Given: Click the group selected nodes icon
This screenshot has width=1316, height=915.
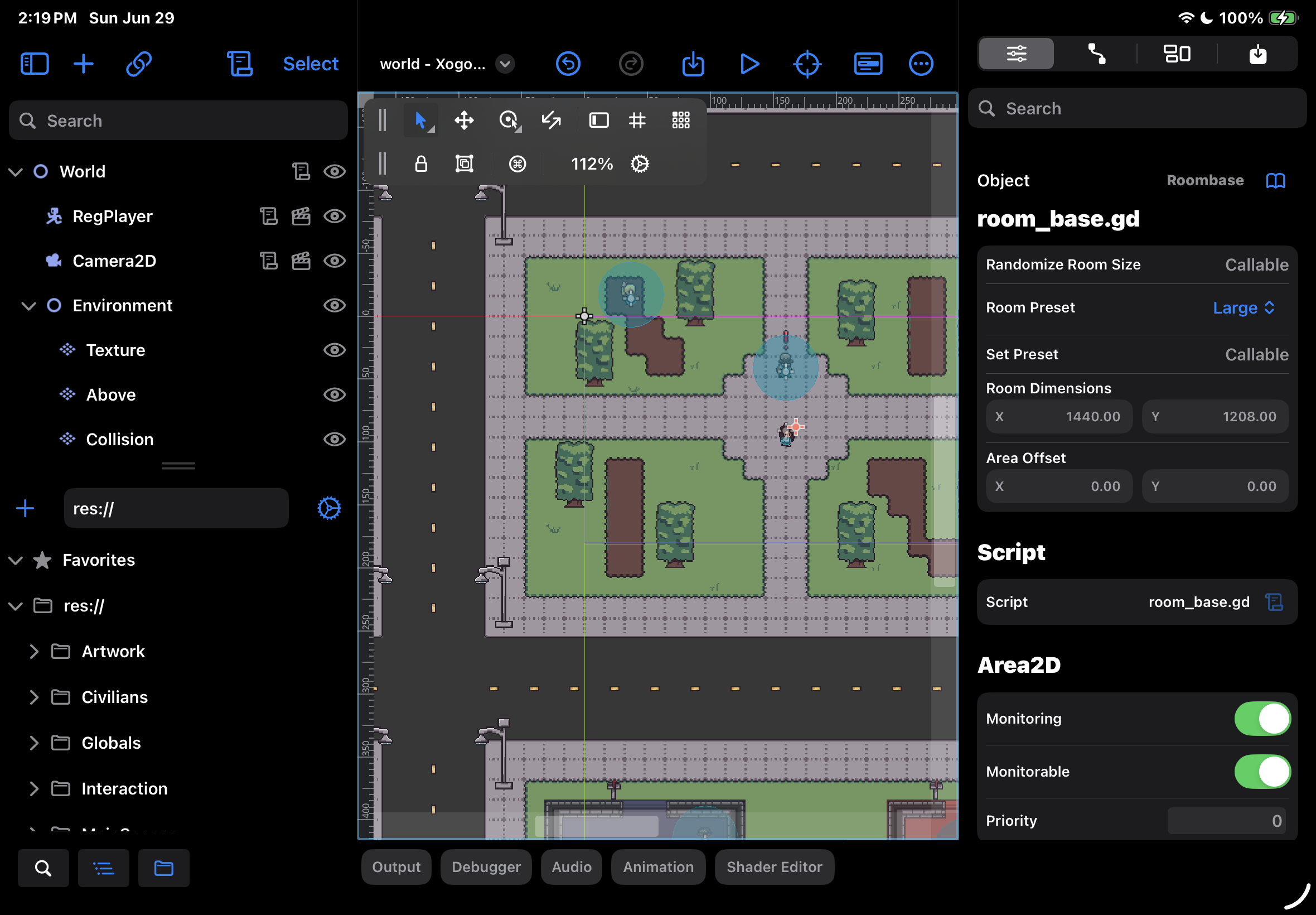Looking at the screenshot, I should pos(463,163).
